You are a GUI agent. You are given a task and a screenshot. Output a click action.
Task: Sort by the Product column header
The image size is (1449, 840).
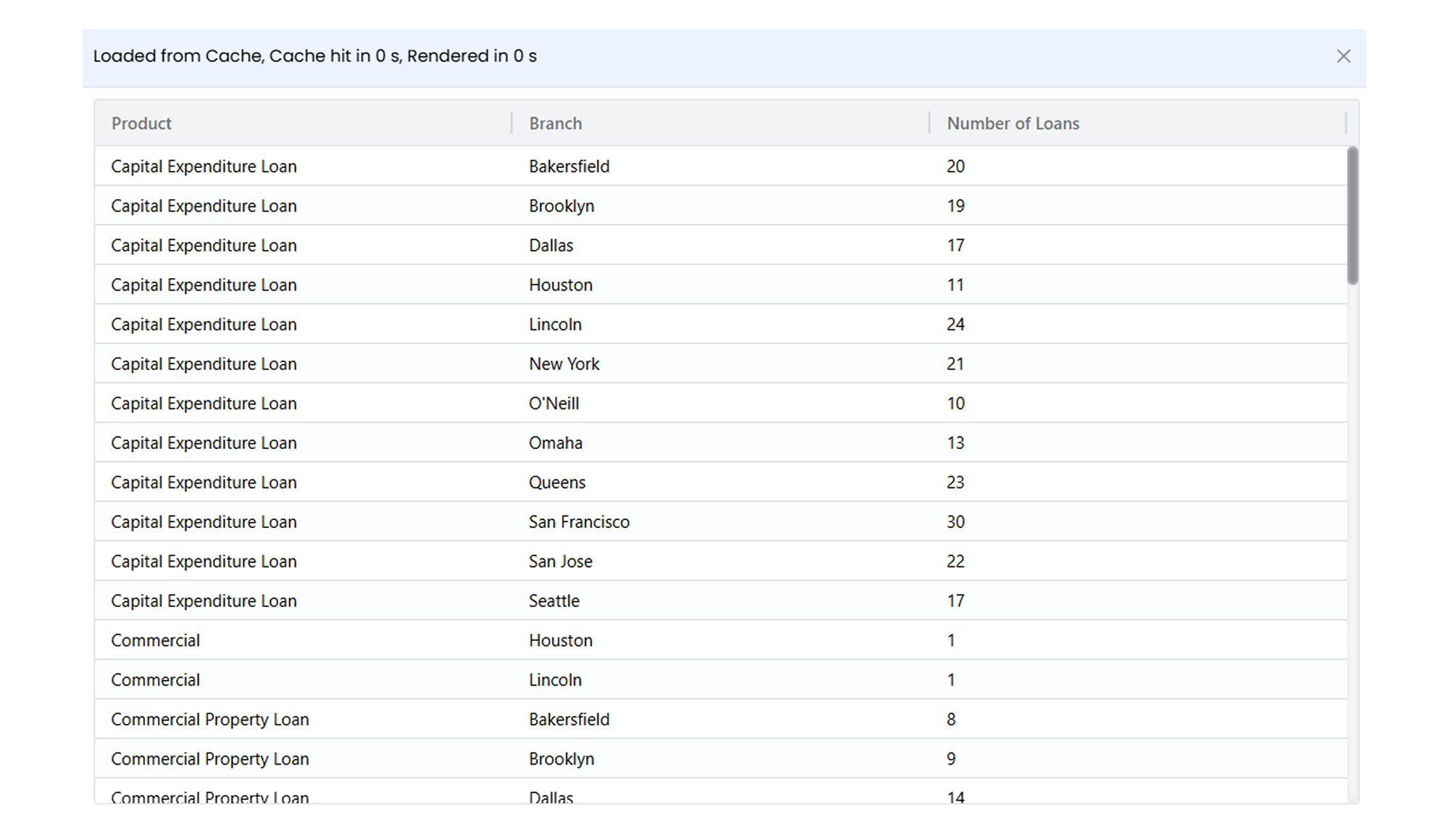[141, 124]
